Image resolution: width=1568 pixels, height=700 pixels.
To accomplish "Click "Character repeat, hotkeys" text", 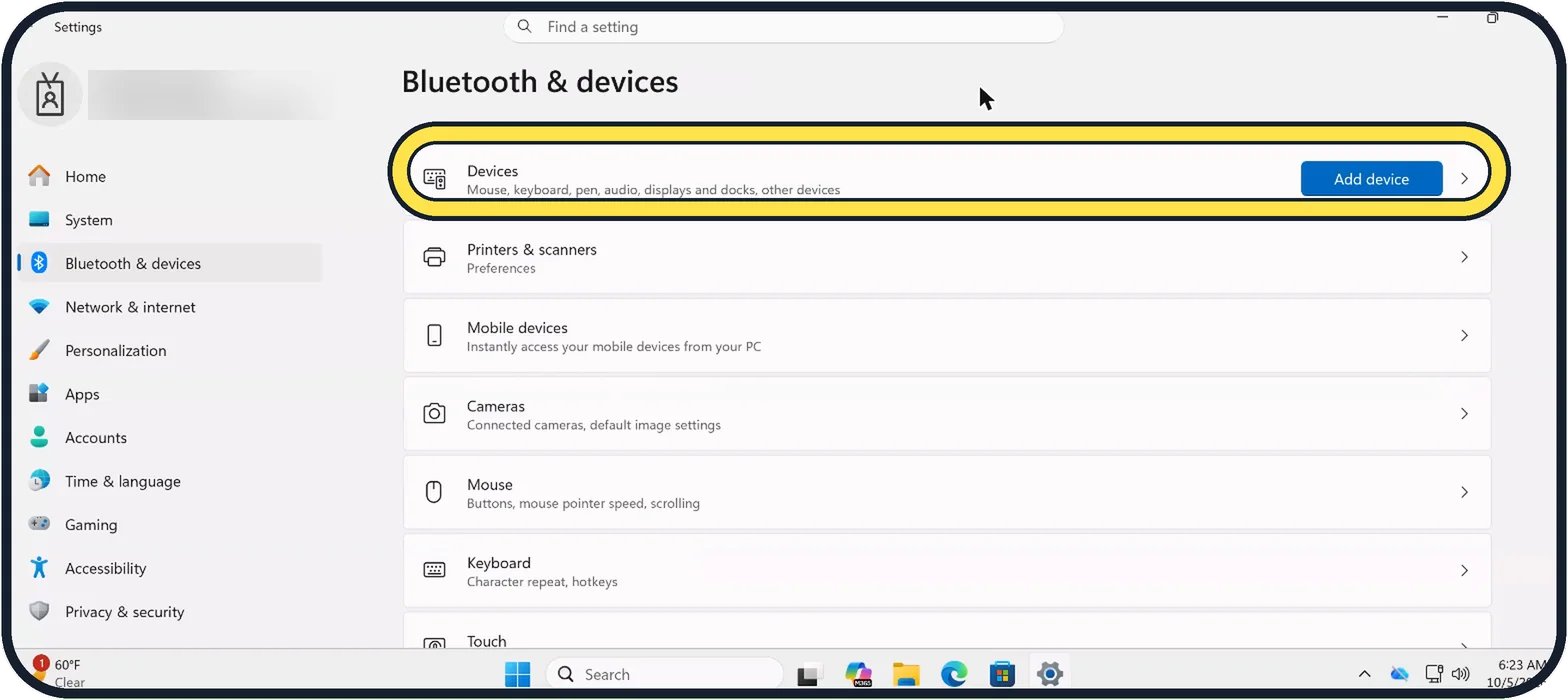I will click(x=542, y=581).
